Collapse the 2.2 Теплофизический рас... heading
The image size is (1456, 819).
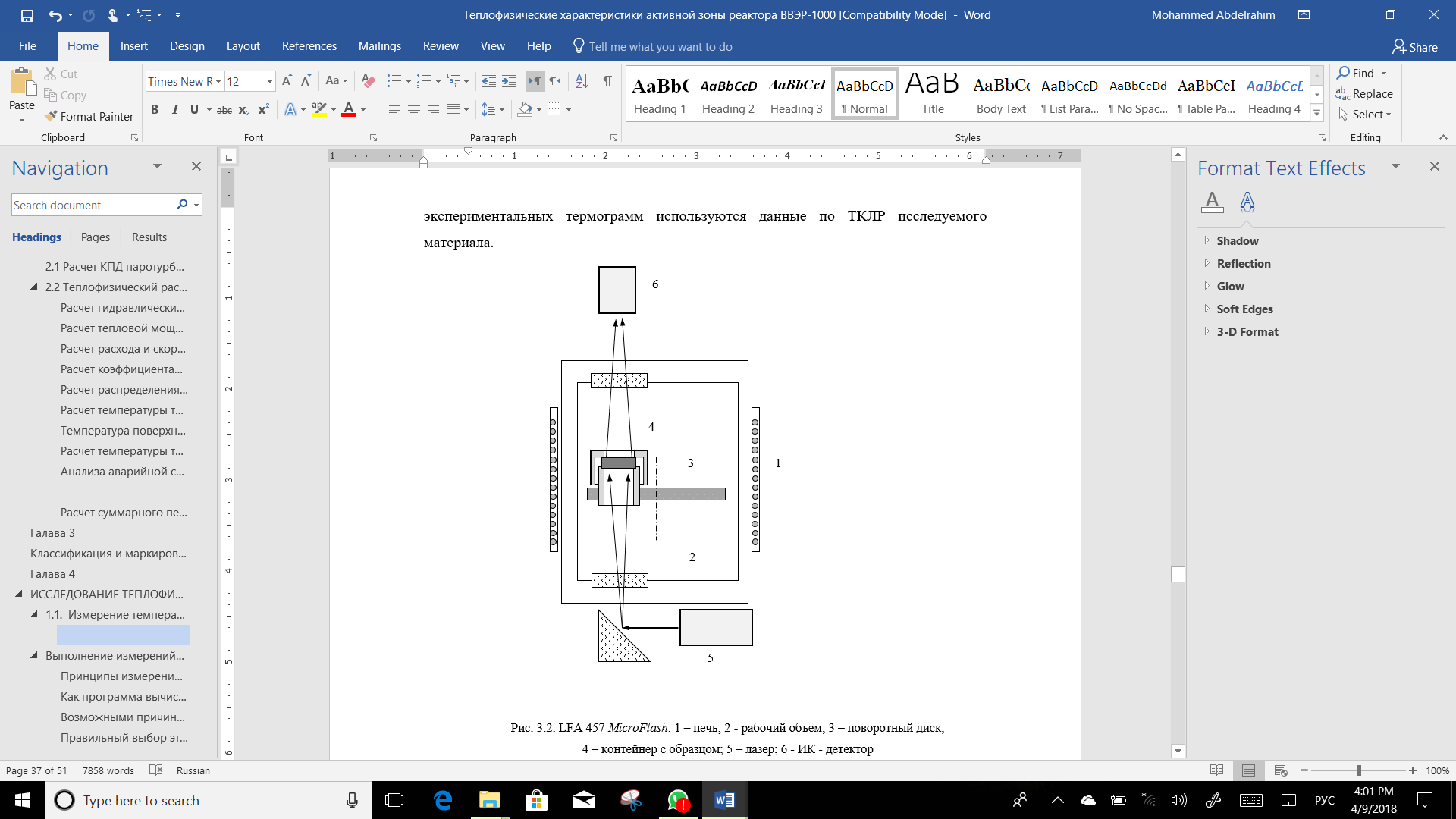pyautogui.click(x=34, y=287)
